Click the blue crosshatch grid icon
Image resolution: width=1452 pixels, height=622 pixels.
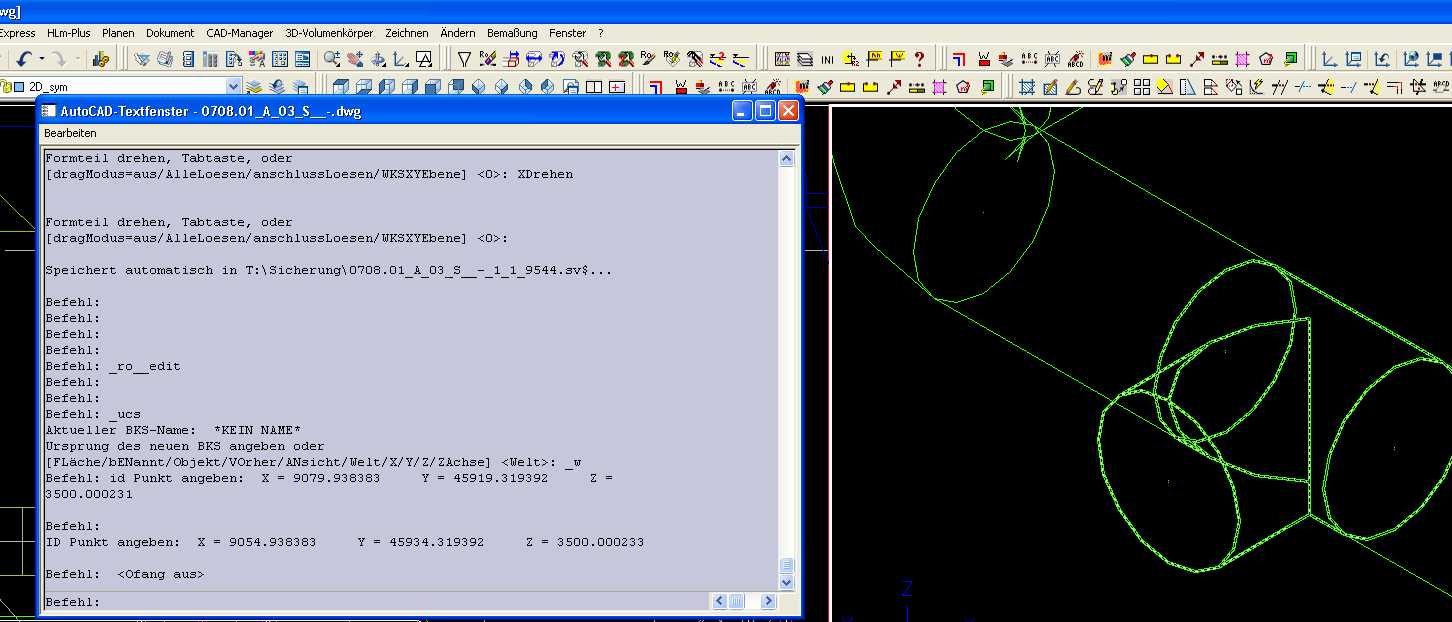(1027, 87)
